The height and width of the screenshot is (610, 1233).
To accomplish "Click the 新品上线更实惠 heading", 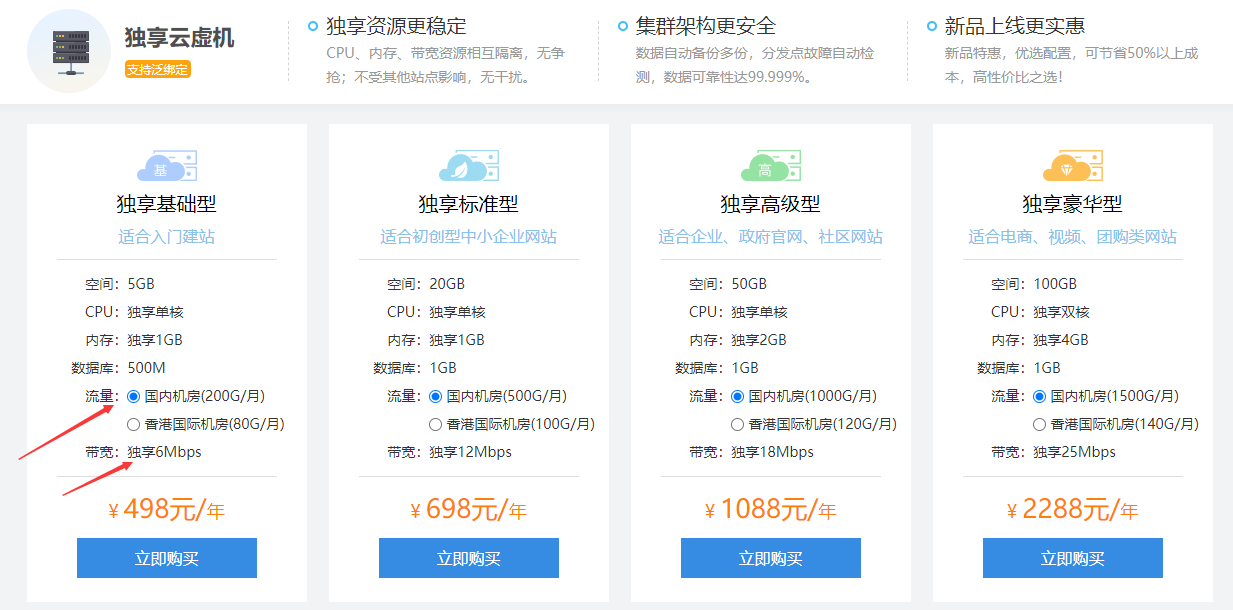I will tap(1014, 26).
